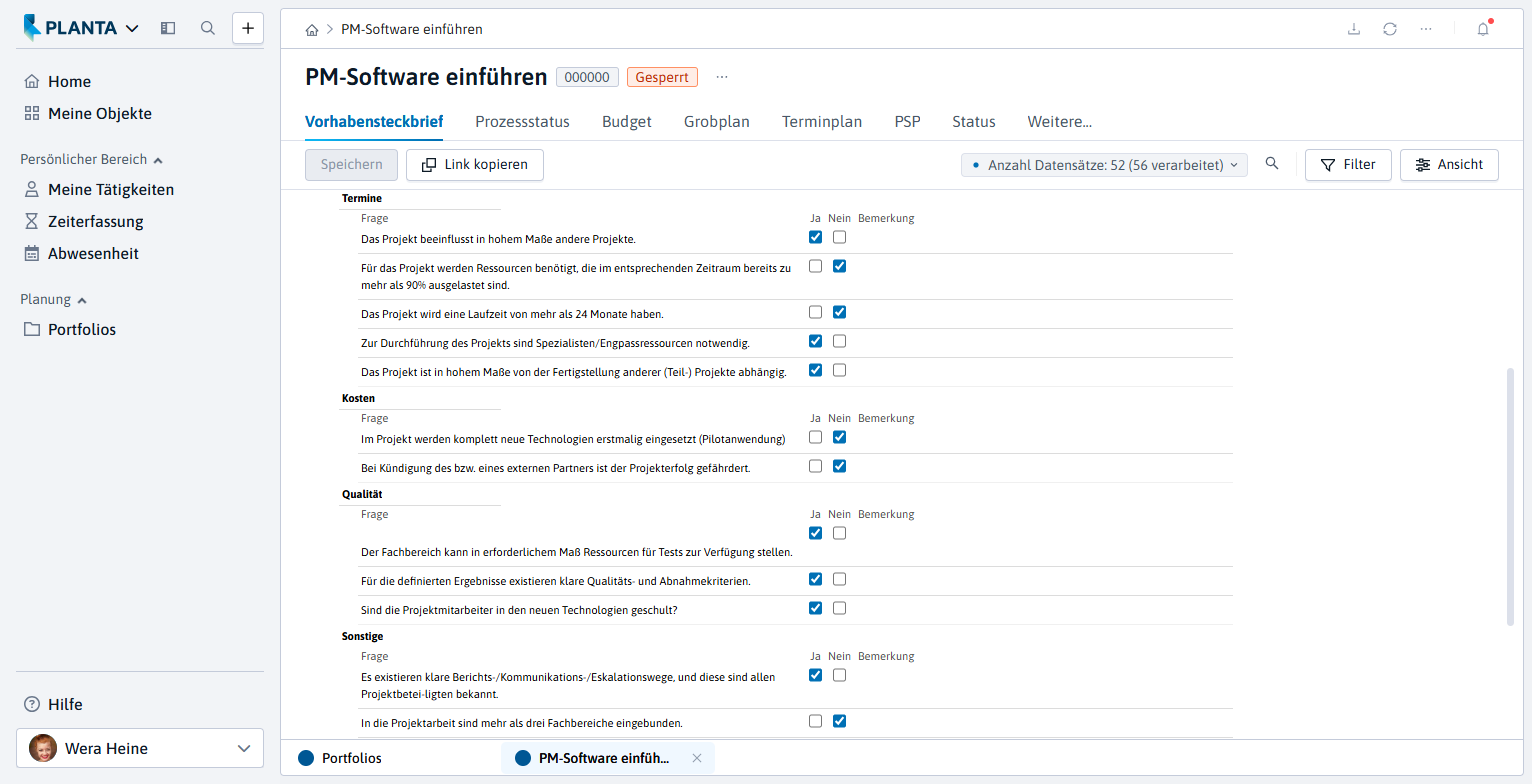Open the search magnifier in sidebar header

pyautogui.click(x=208, y=28)
